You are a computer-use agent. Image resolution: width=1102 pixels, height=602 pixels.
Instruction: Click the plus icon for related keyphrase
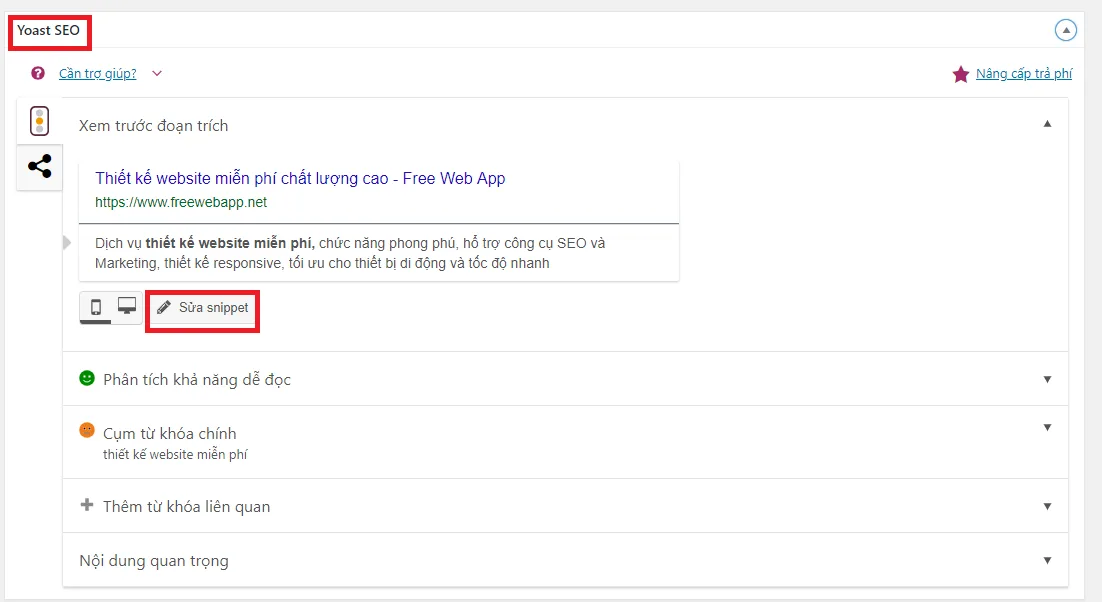point(86,504)
